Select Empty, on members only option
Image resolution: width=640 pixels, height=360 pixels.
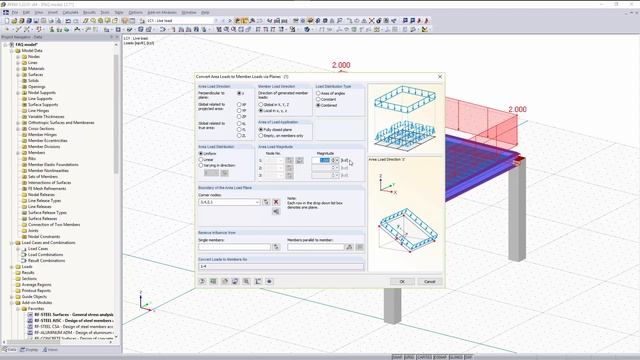click(261, 136)
